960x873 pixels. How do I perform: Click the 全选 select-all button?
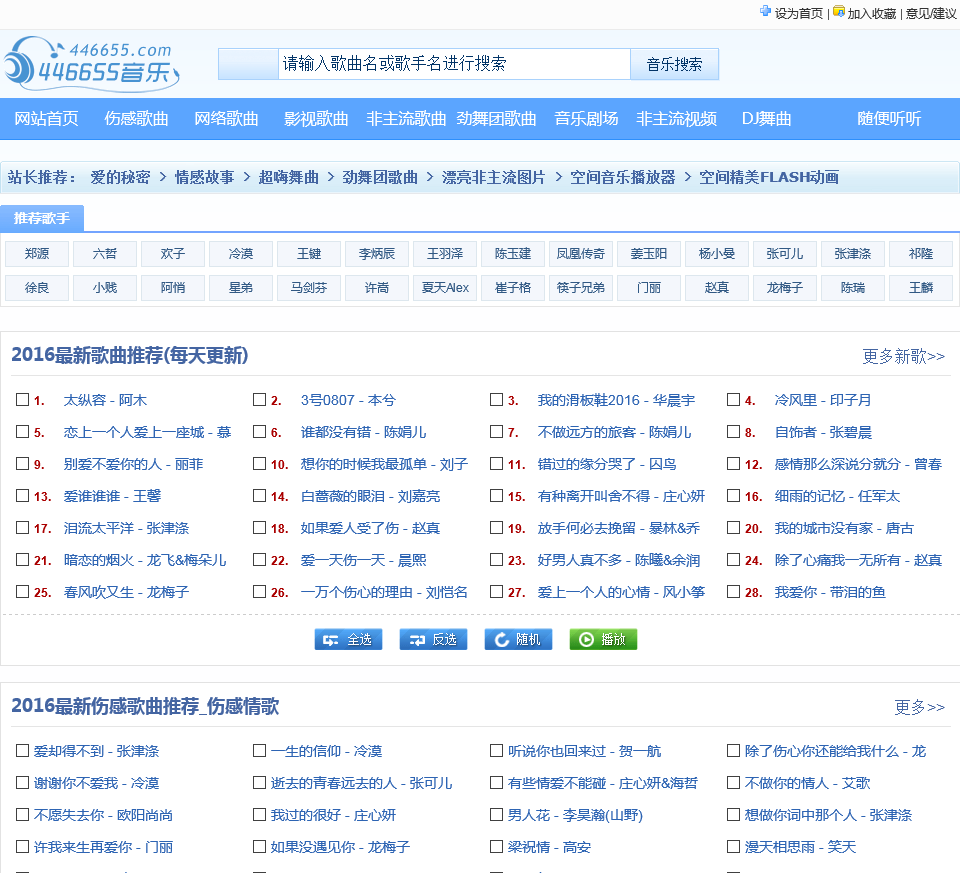pos(348,640)
